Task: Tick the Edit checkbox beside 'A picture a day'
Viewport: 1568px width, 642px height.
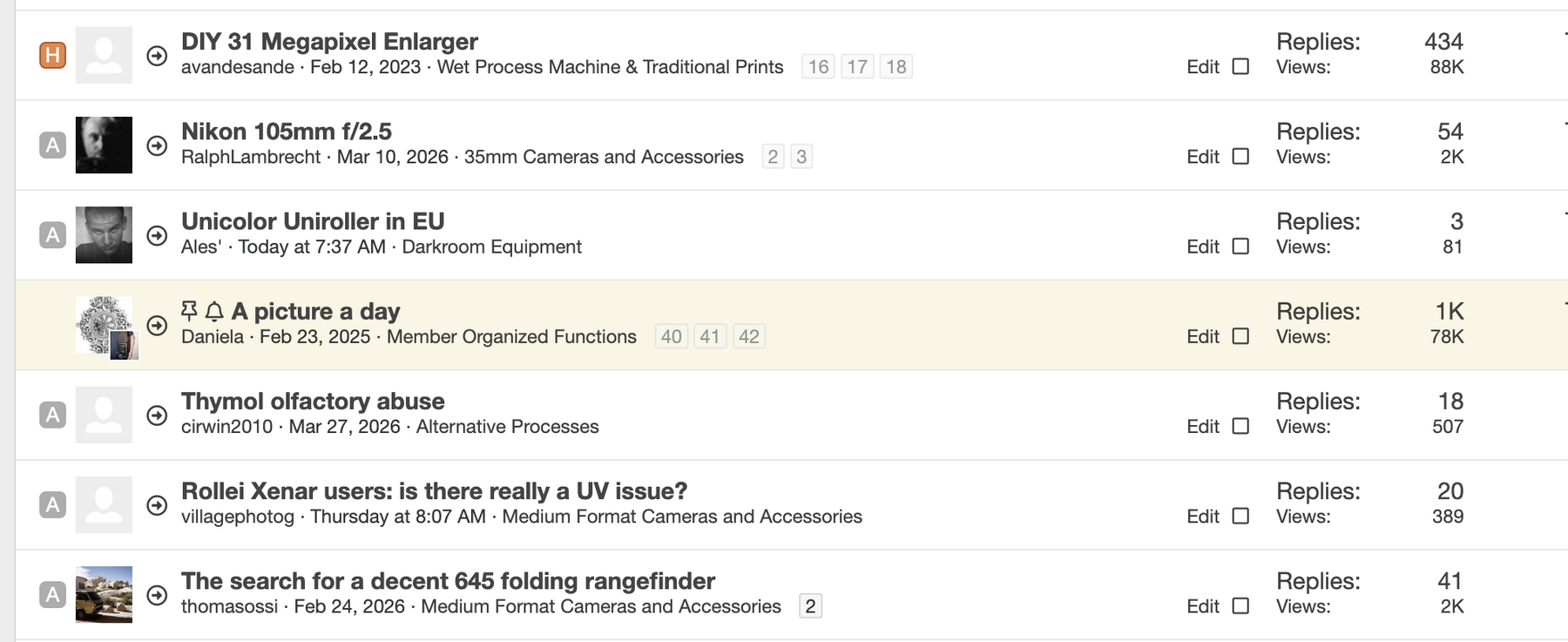Action: tap(1240, 336)
